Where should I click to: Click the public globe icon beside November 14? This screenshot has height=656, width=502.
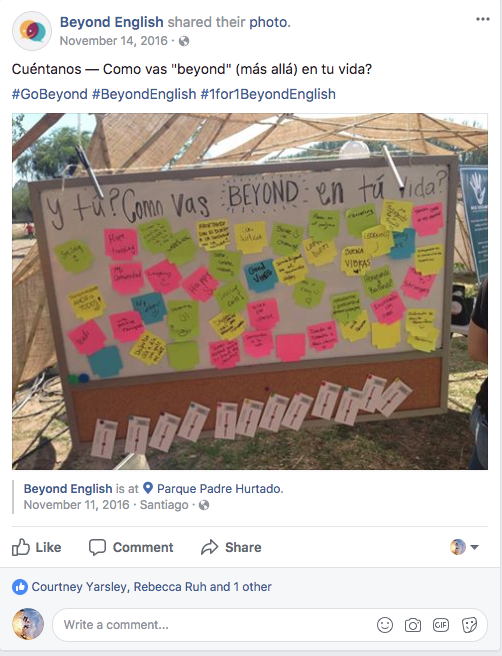(x=184, y=41)
